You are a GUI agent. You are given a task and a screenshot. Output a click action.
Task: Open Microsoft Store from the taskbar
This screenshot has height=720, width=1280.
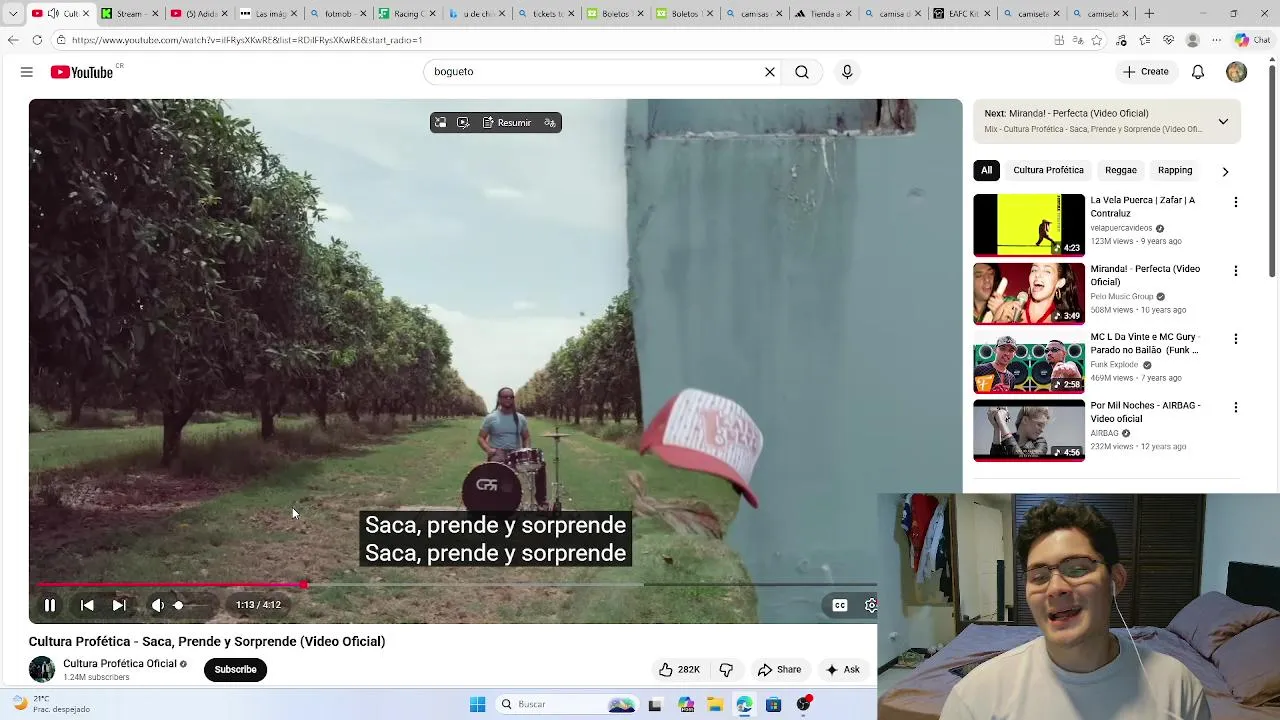773,704
